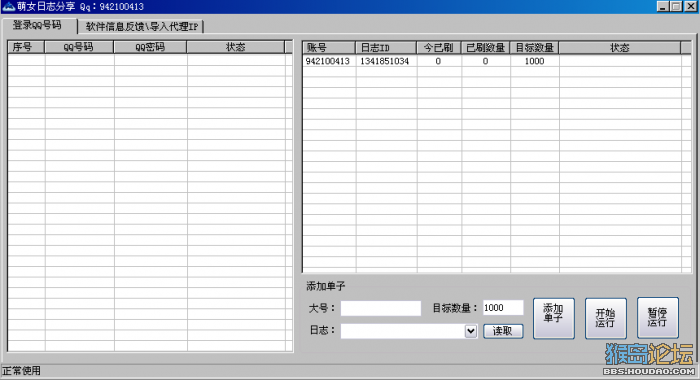Click the 目标数量 column header
This screenshot has height=380, width=700.
point(534,48)
